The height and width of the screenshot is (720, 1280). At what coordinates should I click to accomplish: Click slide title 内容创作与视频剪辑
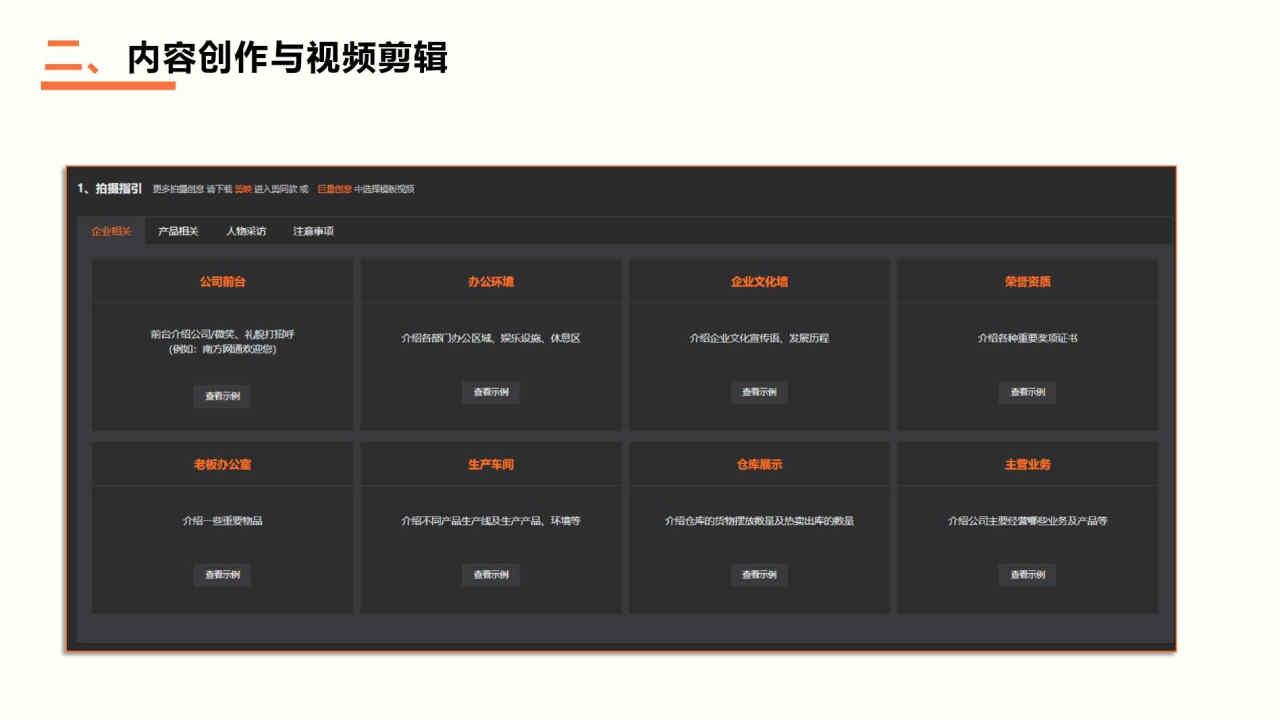(287, 58)
